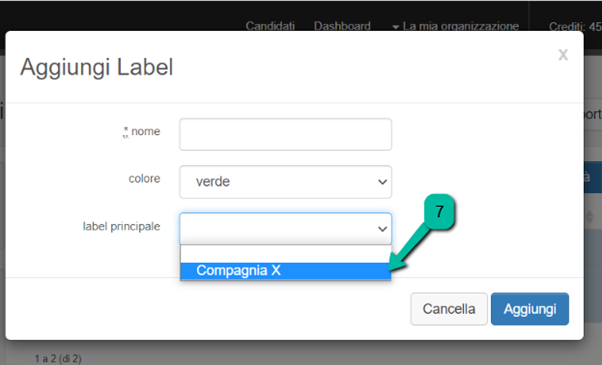This screenshot has width=602, height=365.
Task: Click the Cancella button
Action: click(x=449, y=309)
